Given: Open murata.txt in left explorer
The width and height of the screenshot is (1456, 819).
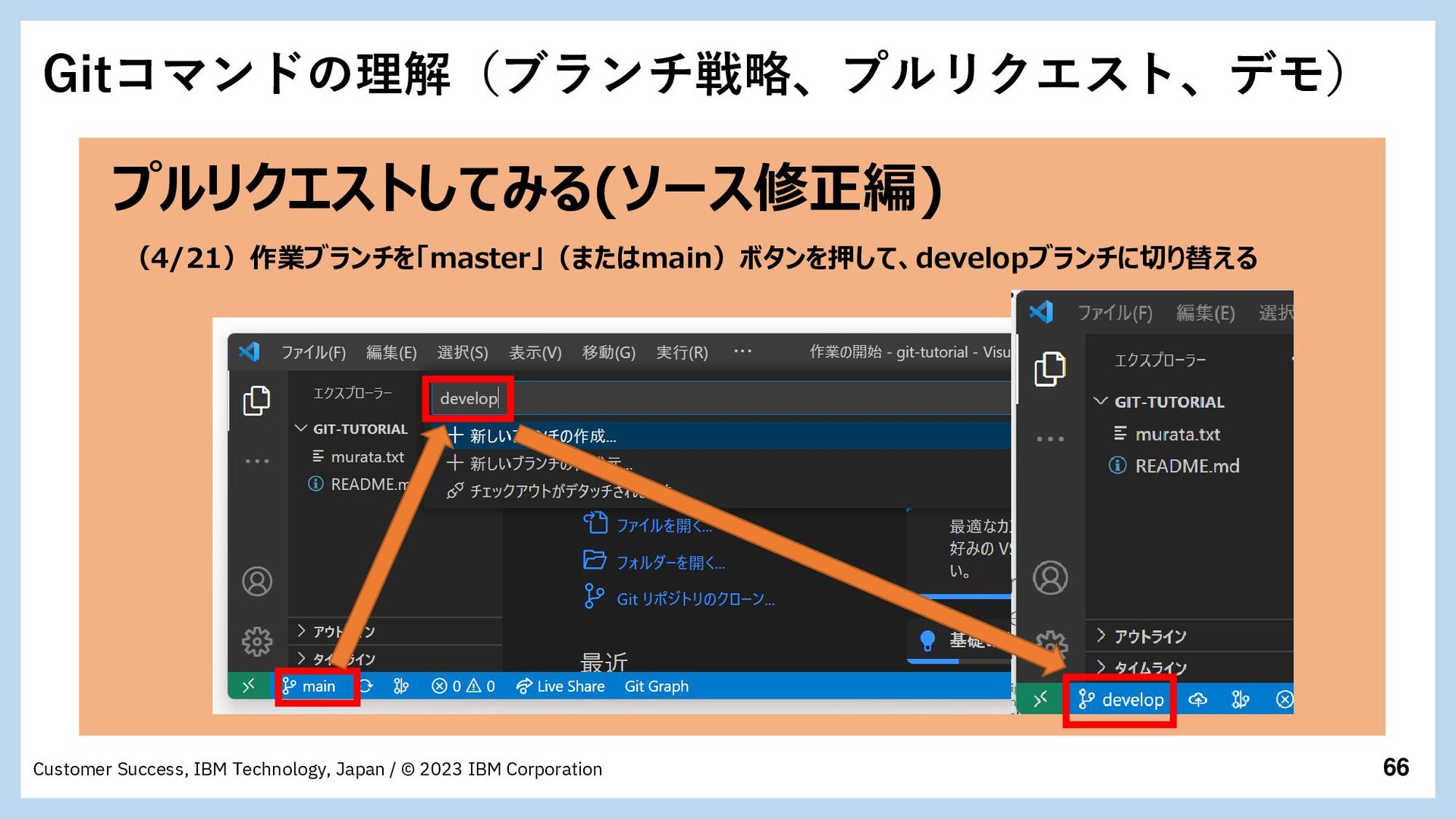Looking at the screenshot, I should click(359, 457).
